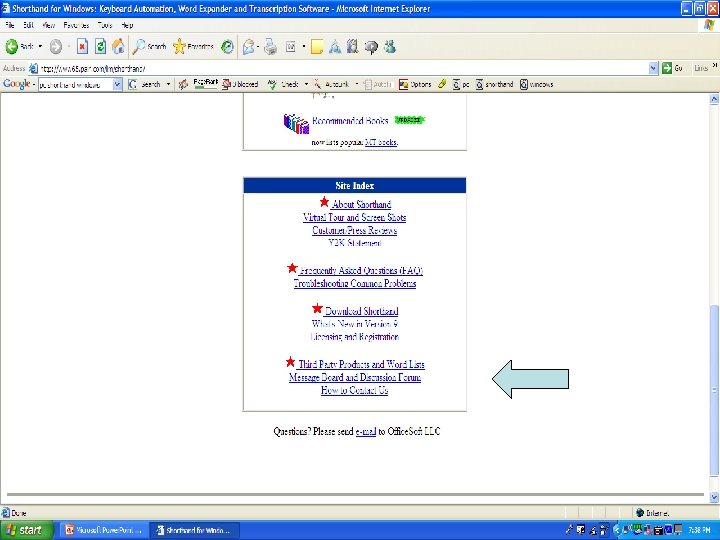720x540 pixels.
Task: Open the About Shorthand link
Action: [x=361, y=204]
